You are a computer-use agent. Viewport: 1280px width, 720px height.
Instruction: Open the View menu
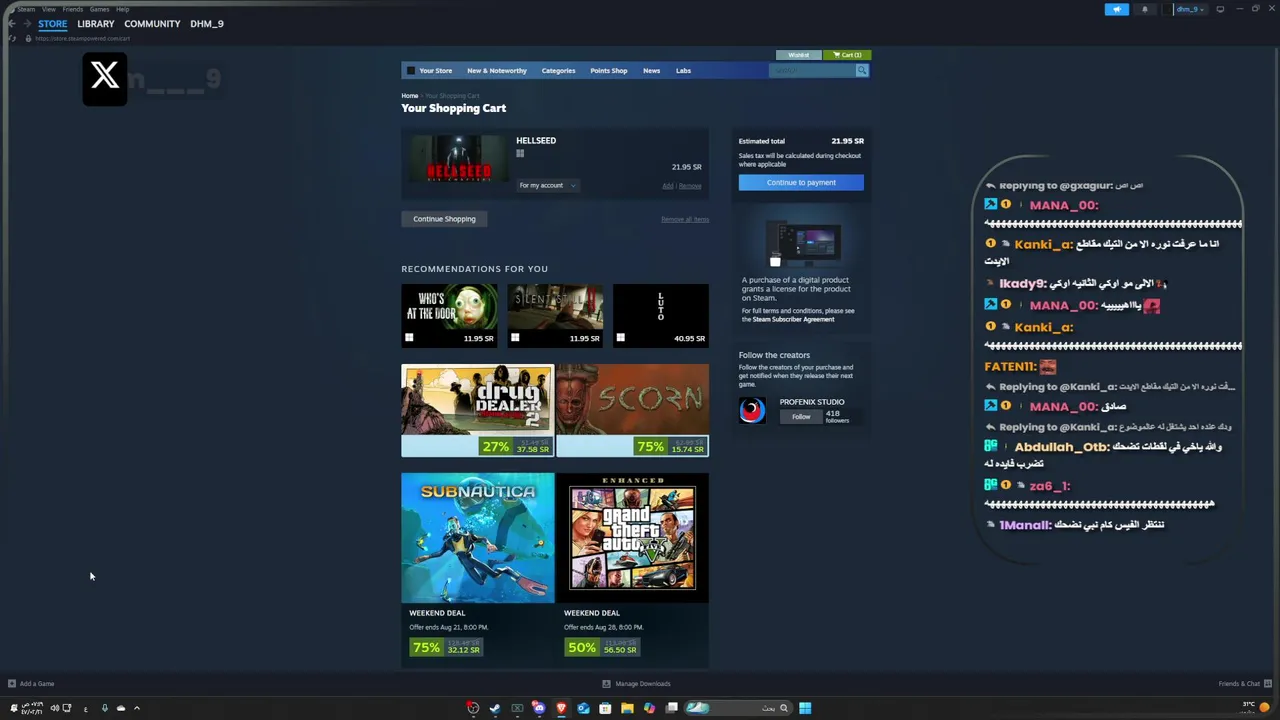coord(48,9)
